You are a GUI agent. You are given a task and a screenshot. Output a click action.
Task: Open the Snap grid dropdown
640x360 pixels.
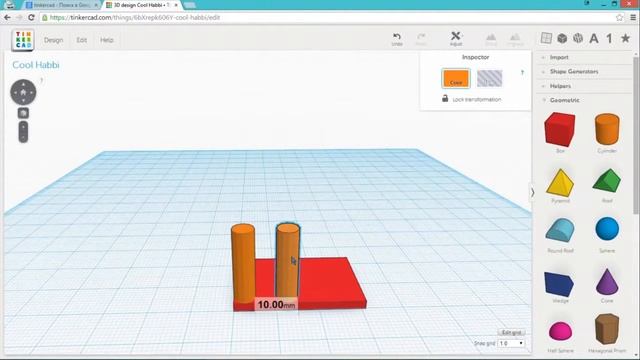pos(511,343)
